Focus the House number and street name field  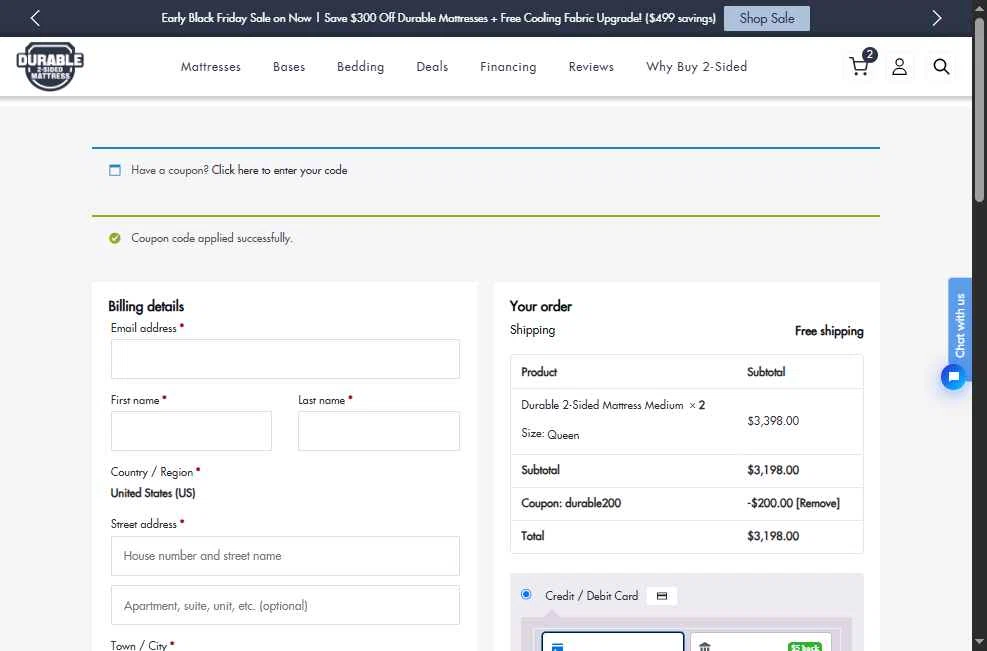point(285,556)
